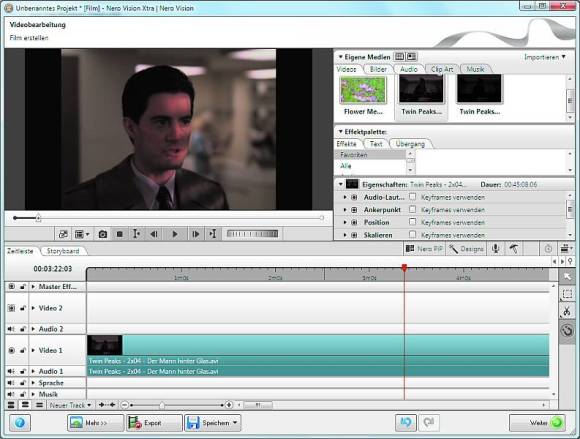Open the Musik media tab
The image size is (580, 439).
pyautogui.click(x=475, y=69)
